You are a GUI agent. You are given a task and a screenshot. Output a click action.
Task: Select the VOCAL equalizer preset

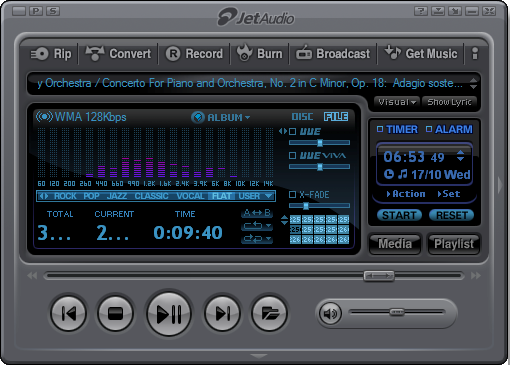pos(190,196)
